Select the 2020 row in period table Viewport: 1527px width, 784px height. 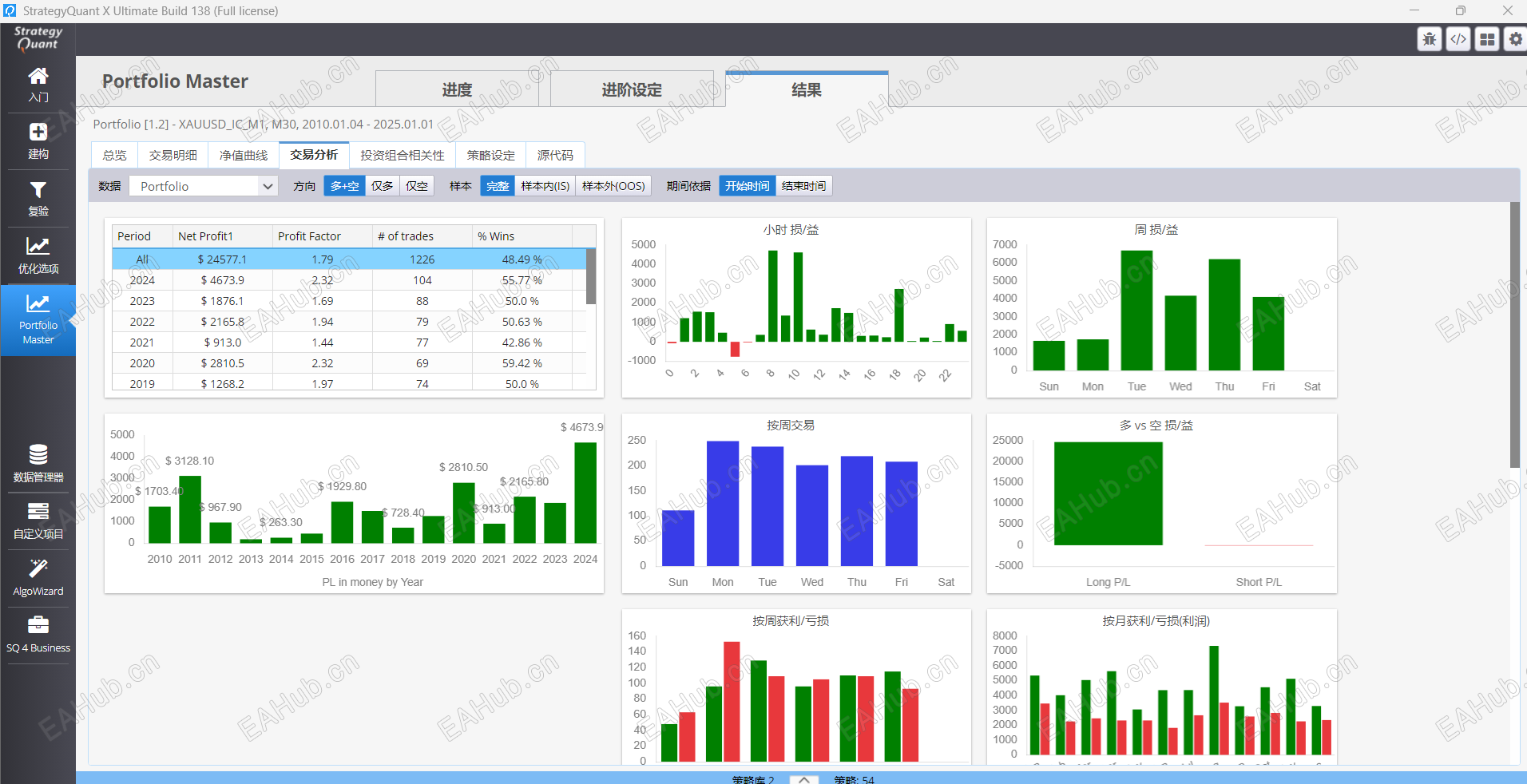click(349, 363)
